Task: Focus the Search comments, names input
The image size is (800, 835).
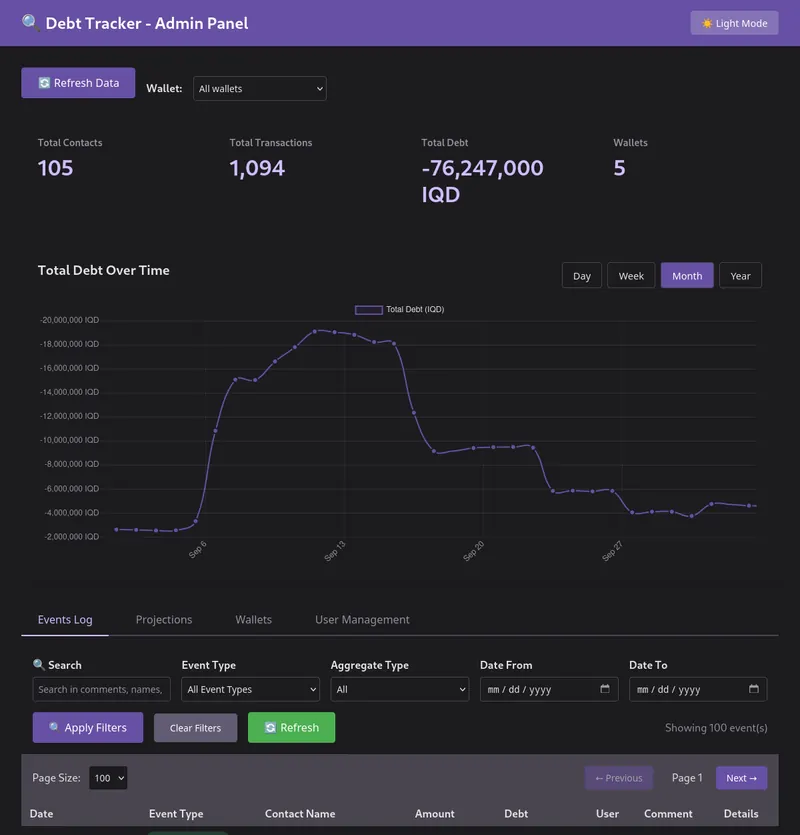Action: [x=101, y=689]
